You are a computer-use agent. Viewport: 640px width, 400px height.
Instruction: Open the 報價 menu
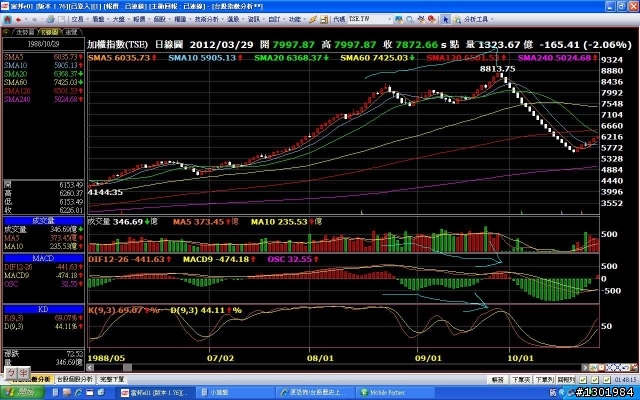139,19
